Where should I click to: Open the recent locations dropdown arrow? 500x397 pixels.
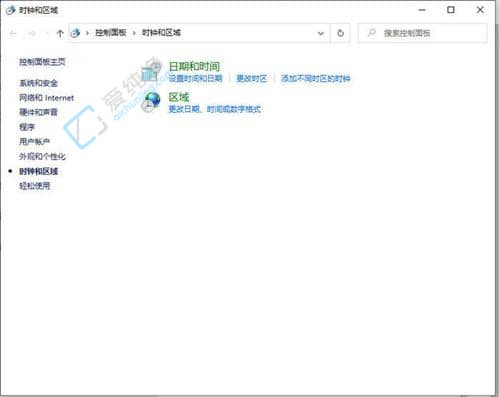tap(46, 33)
